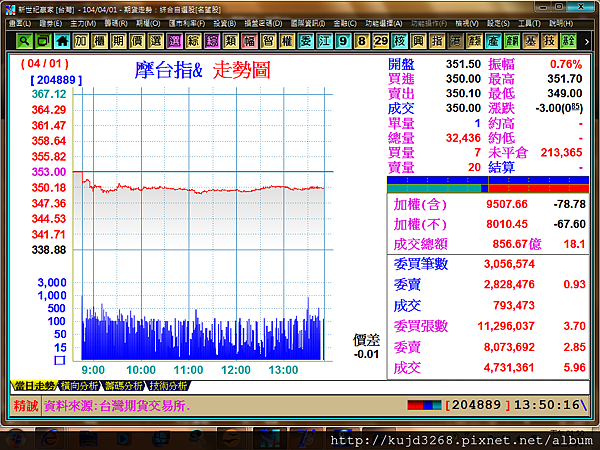Click the magenta 選 toolbar icon
Screen dimensions: 600x450
[x=174, y=41]
